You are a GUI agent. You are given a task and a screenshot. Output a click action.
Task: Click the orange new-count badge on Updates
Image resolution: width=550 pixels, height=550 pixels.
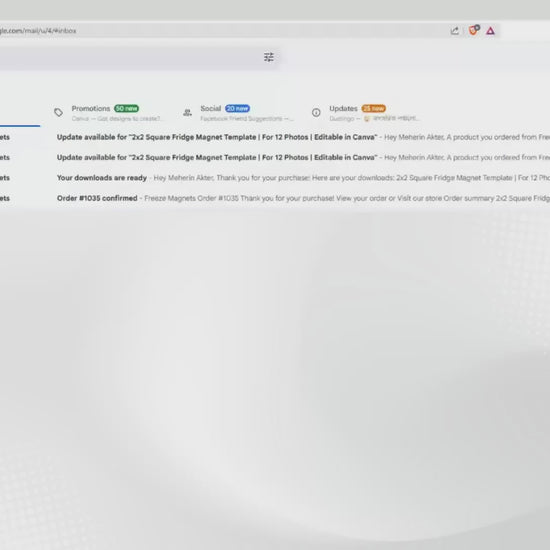pyautogui.click(x=374, y=108)
